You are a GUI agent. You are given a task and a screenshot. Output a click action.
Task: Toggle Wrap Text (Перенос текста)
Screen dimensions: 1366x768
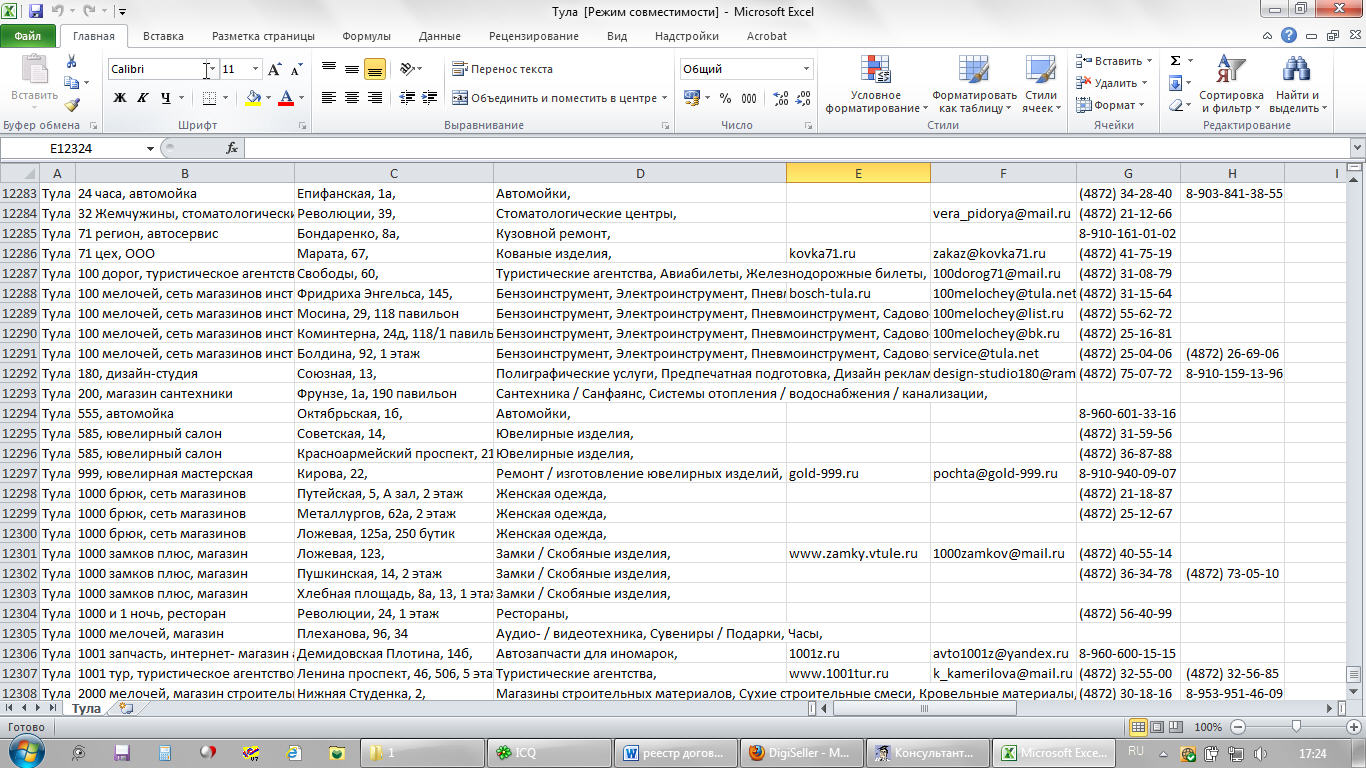(502, 69)
